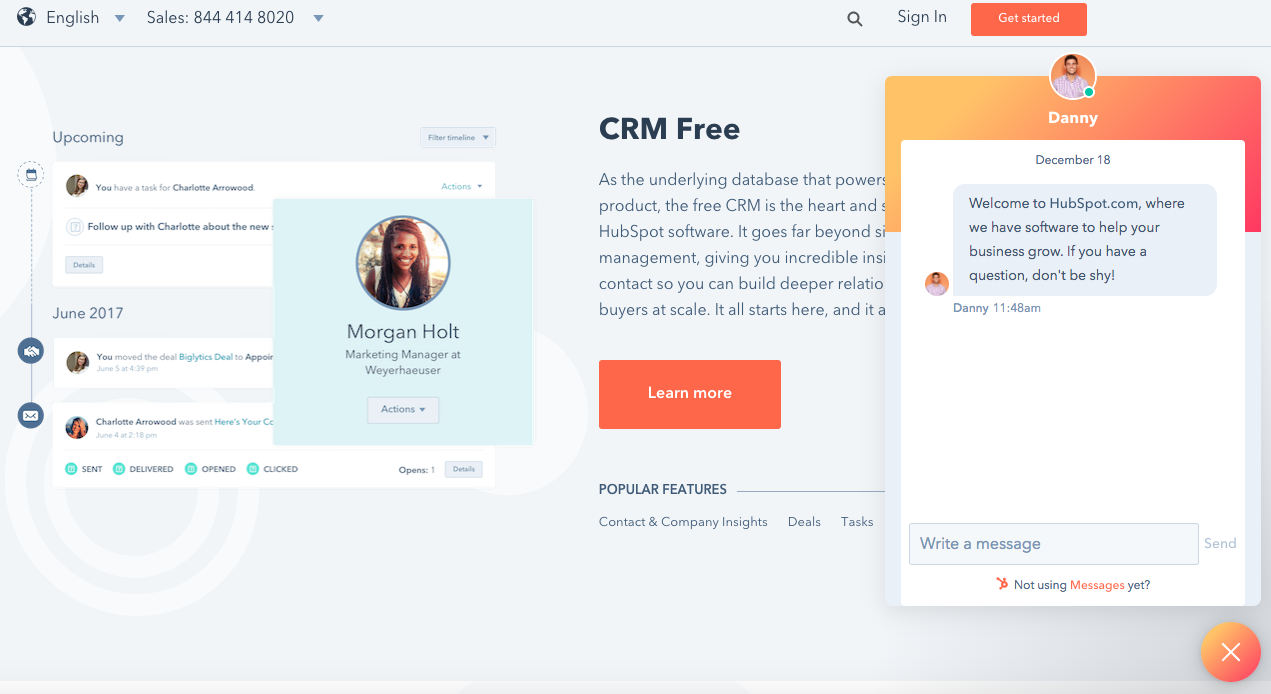Image resolution: width=1271 pixels, height=694 pixels.
Task: Click the Learn more button
Action: tap(690, 394)
